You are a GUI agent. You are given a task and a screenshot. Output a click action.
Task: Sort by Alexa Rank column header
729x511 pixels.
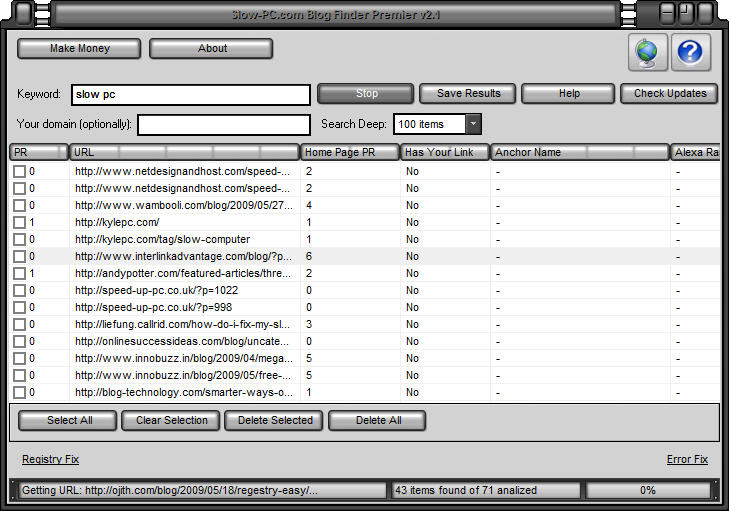696,152
